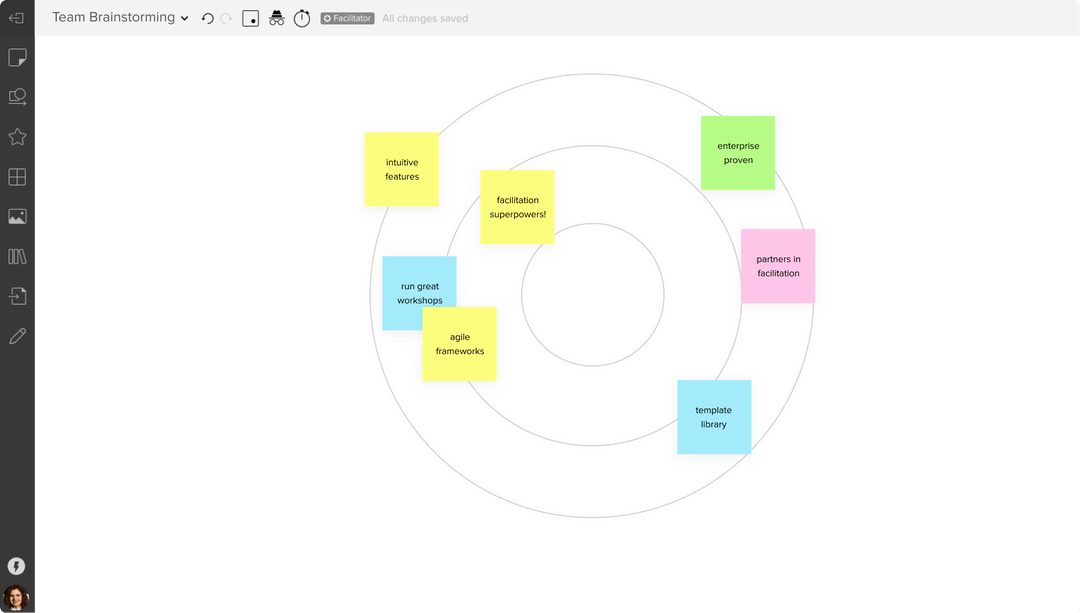Select the 'template library' blue sticky note
Image resolution: width=1080 pixels, height=613 pixels.
tap(714, 417)
